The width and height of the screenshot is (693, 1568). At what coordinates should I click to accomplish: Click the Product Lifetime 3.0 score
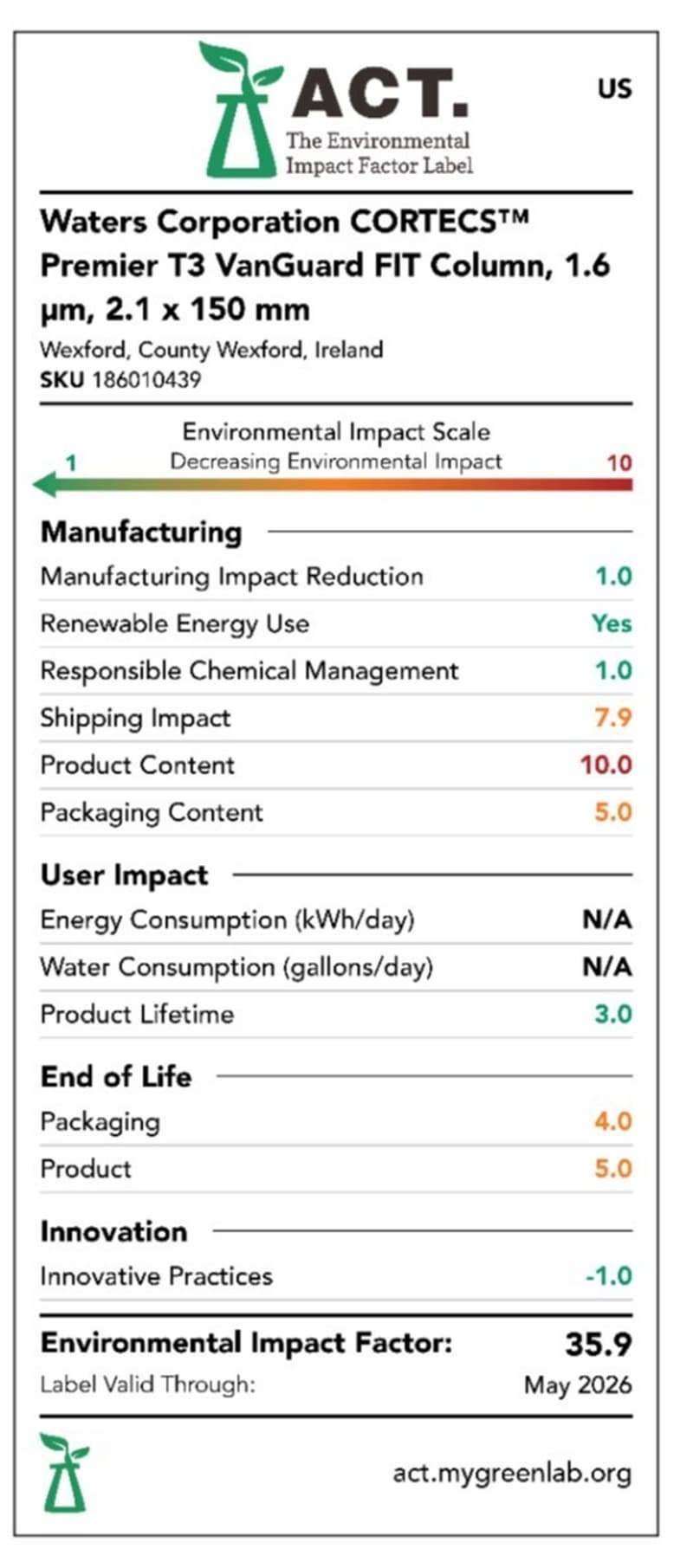tap(613, 1014)
